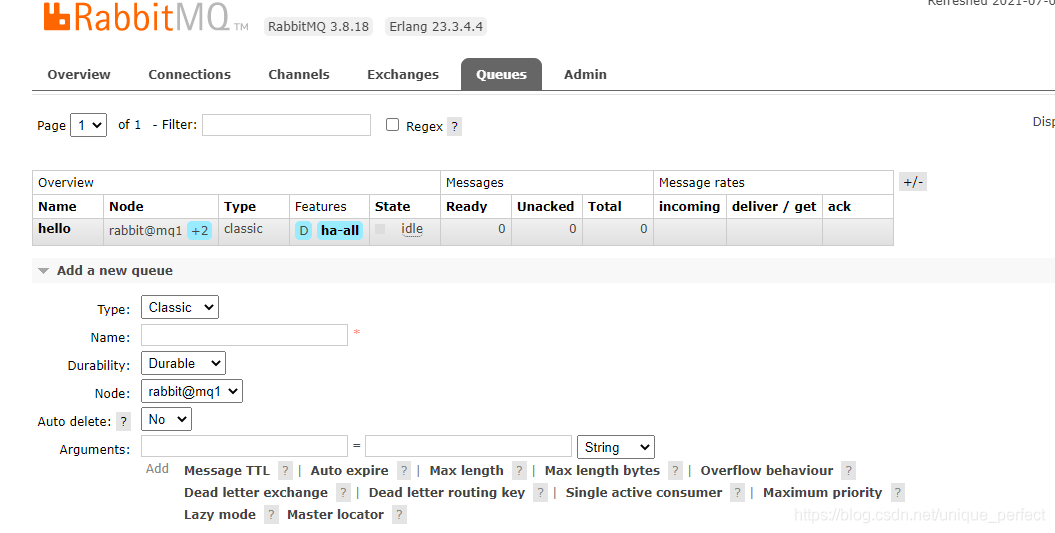Click the +2 mirrors badge
The width and height of the screenshot is (1055, 533).
199,231
